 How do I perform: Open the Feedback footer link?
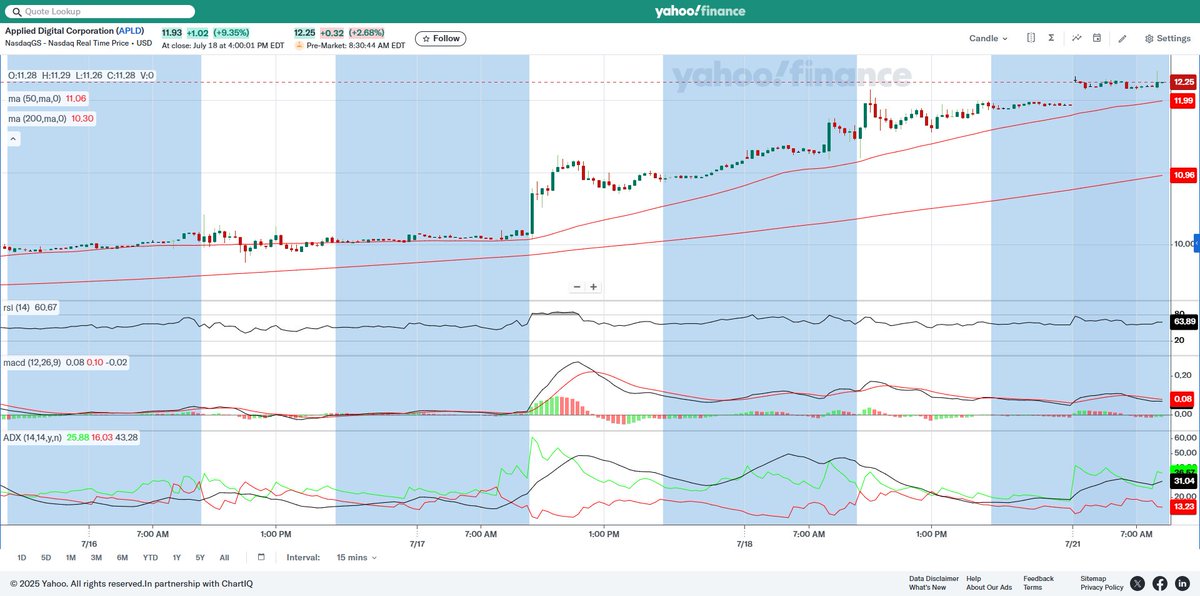pos(1038,578)
